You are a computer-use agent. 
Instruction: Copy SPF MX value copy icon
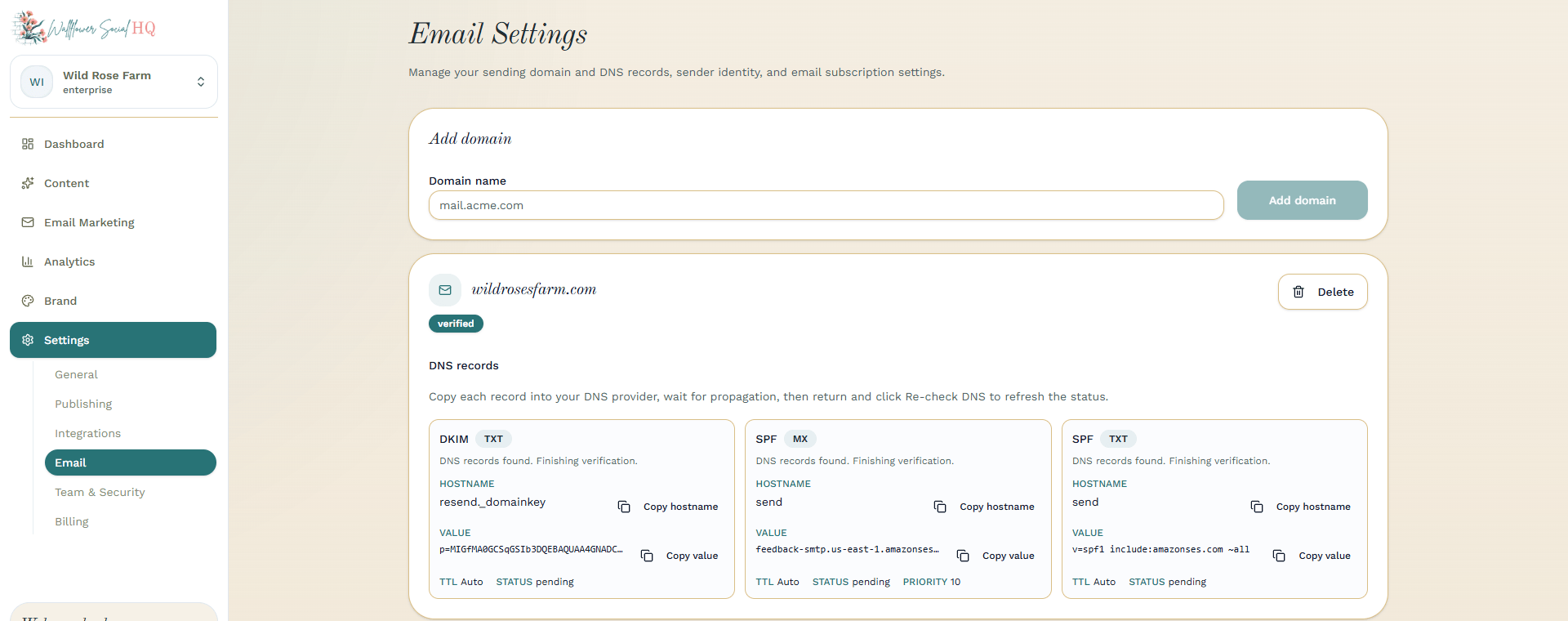pyautogui.click(x=963, y=556)
